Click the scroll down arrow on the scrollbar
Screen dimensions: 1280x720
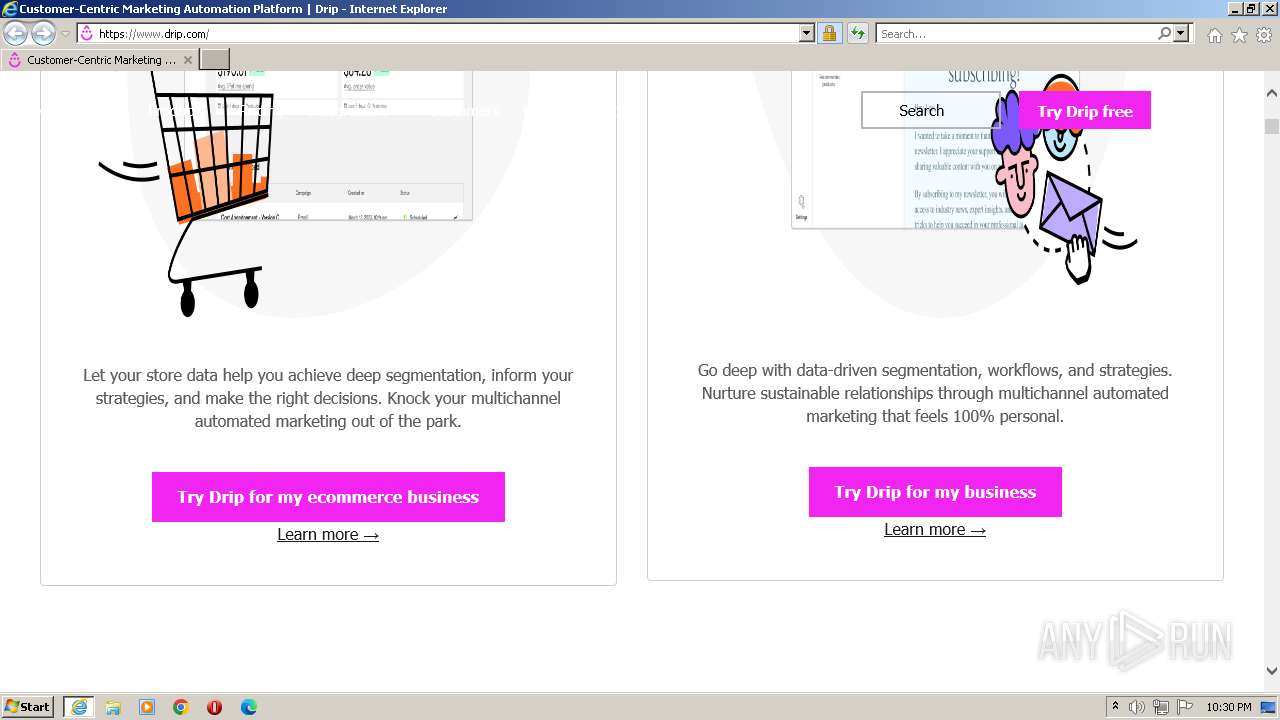pyautogui.click(x=1272, y=671)
